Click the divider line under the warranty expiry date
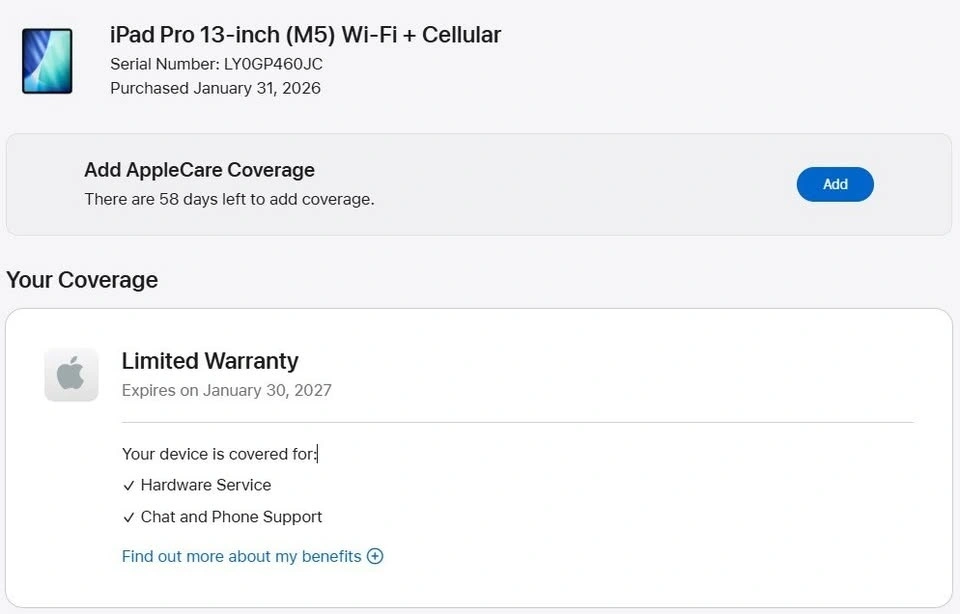The height and width of the screenshot is (614, 960). [517, 422]
